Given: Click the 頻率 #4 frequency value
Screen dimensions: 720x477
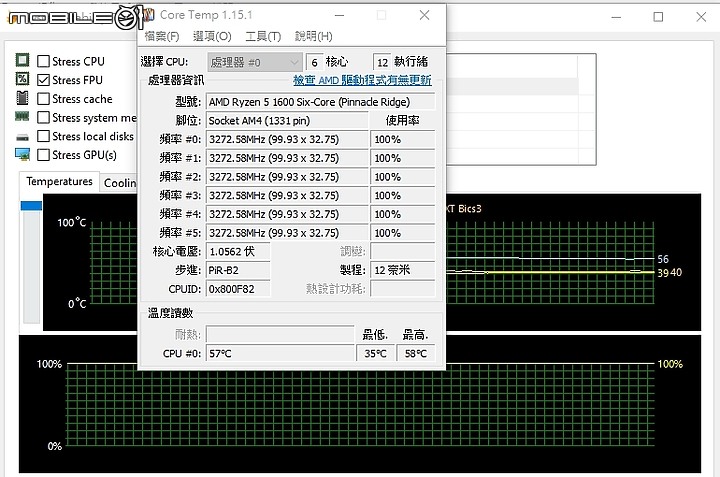Looking at the screenshot, I should click(287, 214).
